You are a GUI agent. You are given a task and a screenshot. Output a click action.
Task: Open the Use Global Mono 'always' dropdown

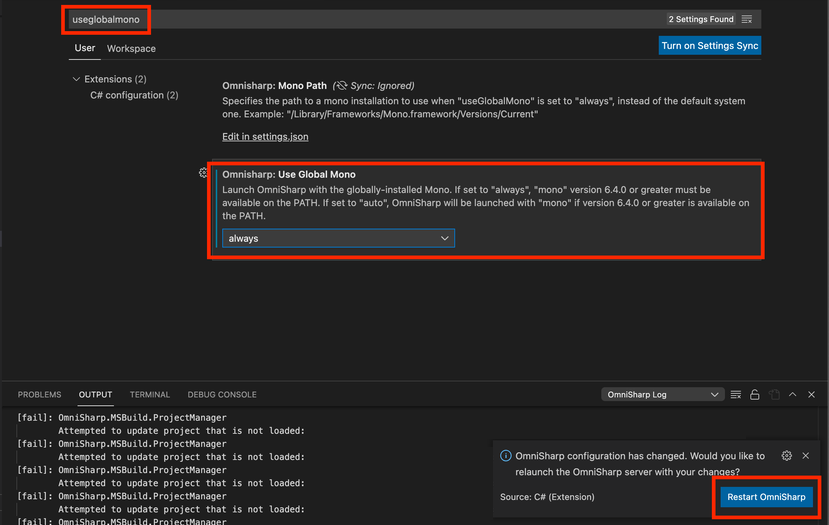338,238
